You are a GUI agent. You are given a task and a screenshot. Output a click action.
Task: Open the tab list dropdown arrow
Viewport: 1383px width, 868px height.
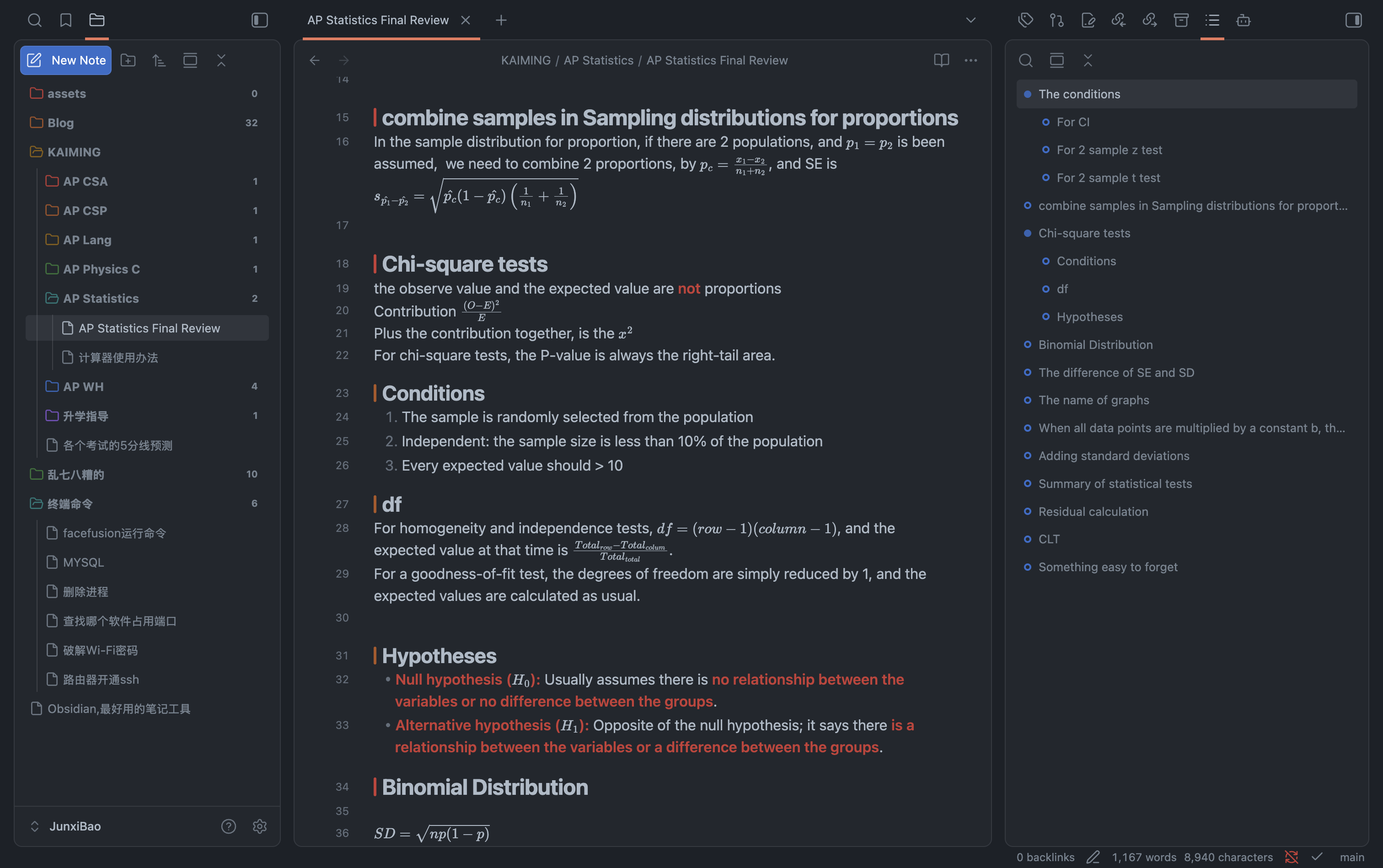coord(970,21)
